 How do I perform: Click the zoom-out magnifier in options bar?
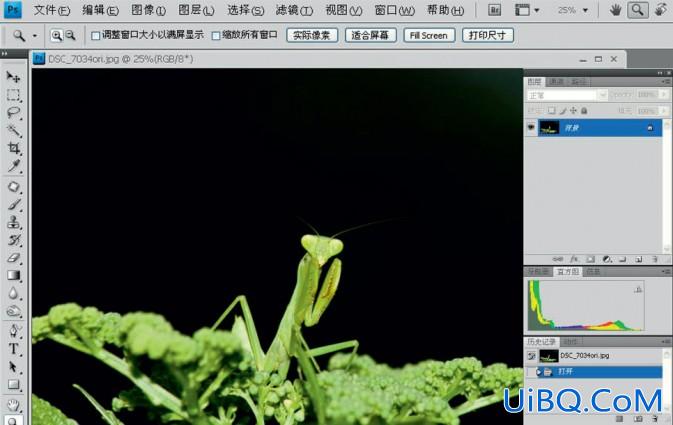point(70,36)
